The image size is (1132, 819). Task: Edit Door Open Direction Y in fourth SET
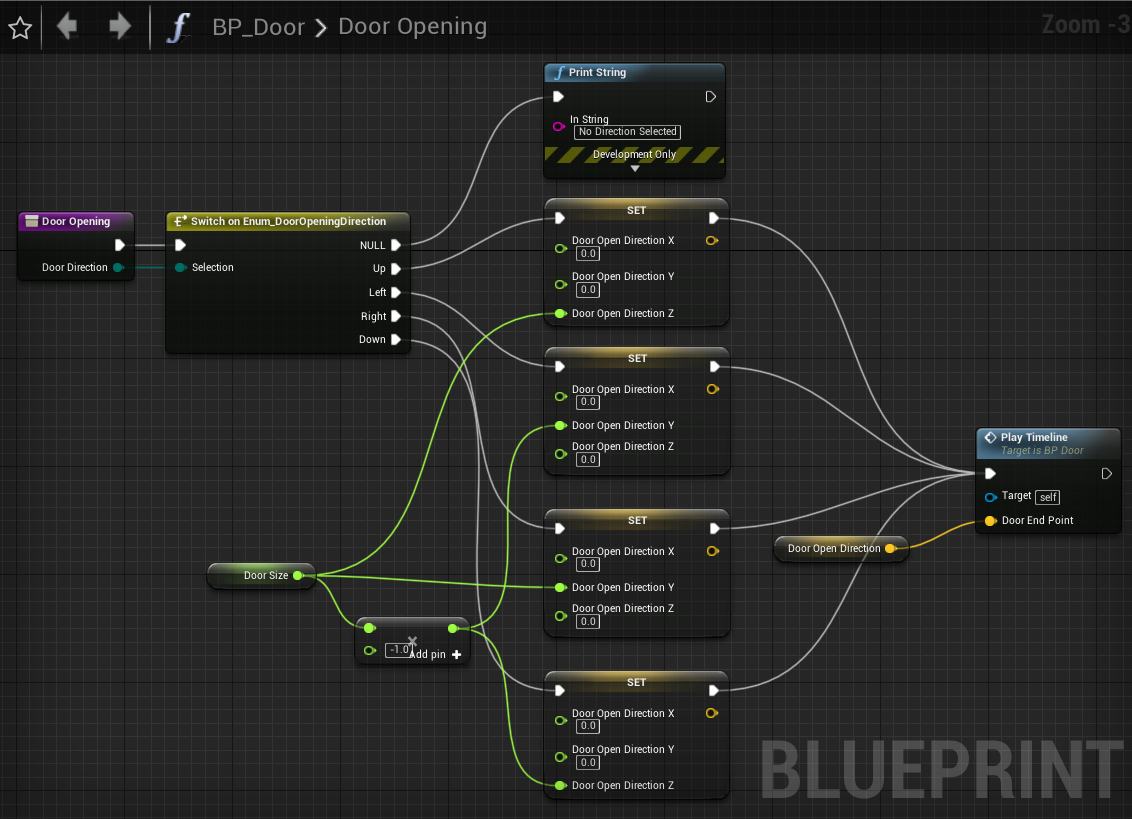pos(588,762)
